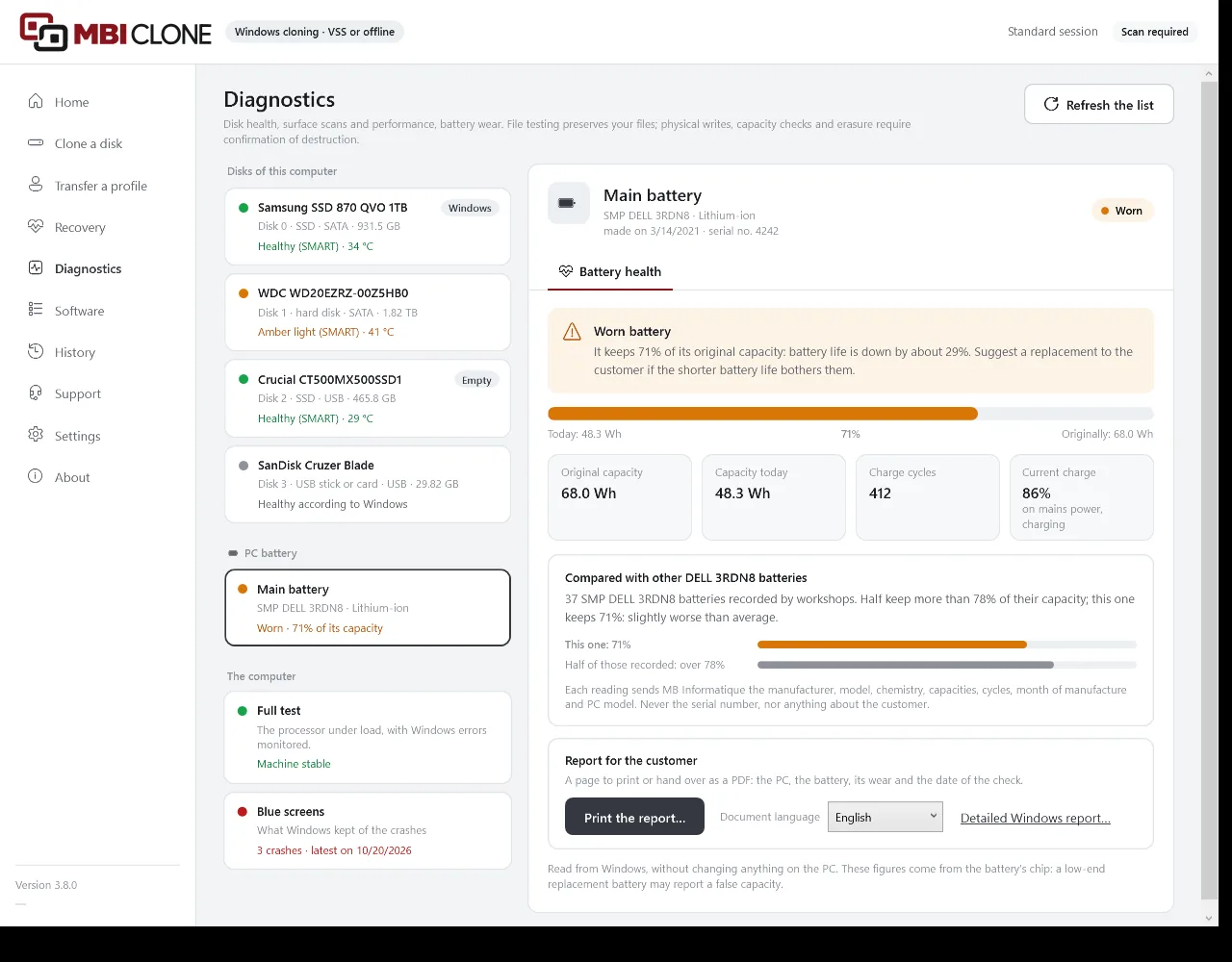Image resolution: width=1232 pixels, height=962 pixels.
Task: Click the heart icon on Battery health tab
Action: (566, 272)
